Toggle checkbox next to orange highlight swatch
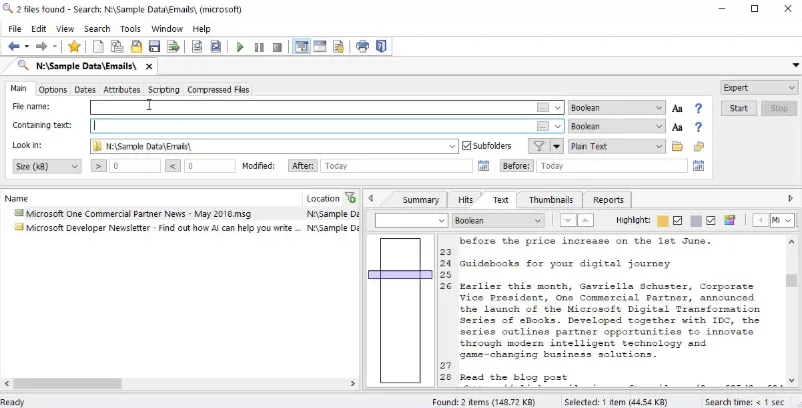Screen dimensions: 802x408 (678, 220)
